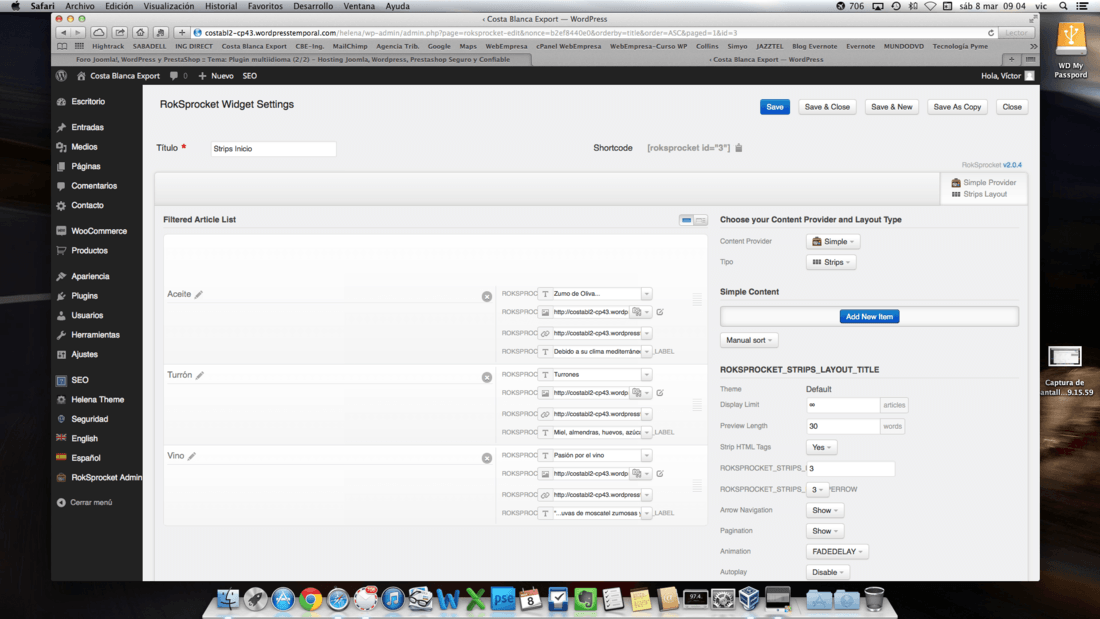Open the Historial menu

(221, 6)
